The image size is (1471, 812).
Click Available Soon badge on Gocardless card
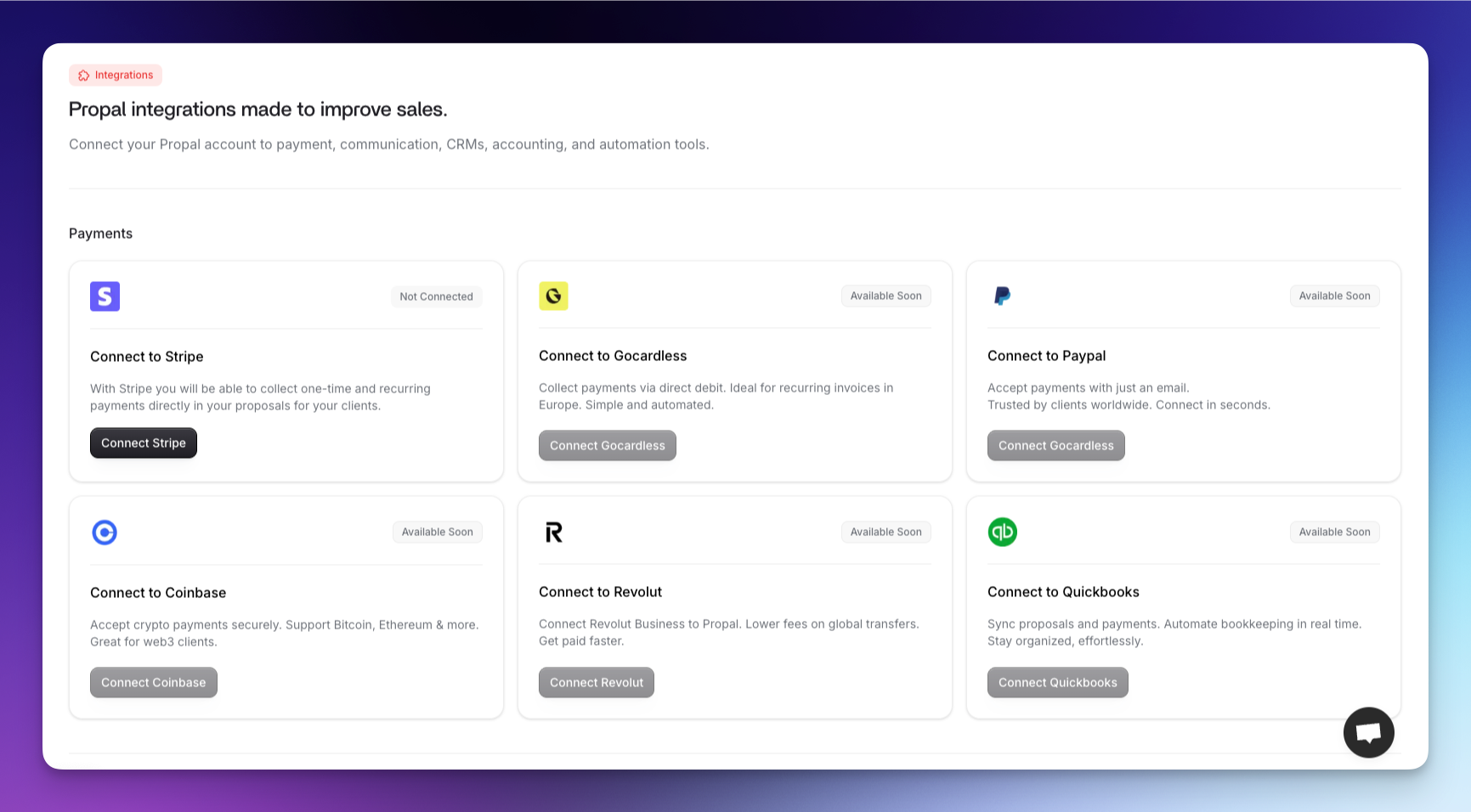[x=885, y=296]
